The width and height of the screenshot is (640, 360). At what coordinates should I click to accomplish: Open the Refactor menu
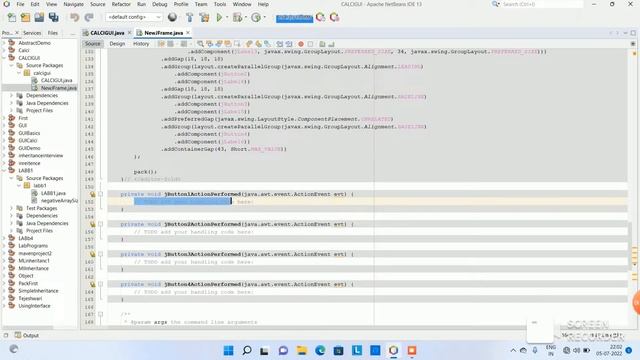point(121,4)
